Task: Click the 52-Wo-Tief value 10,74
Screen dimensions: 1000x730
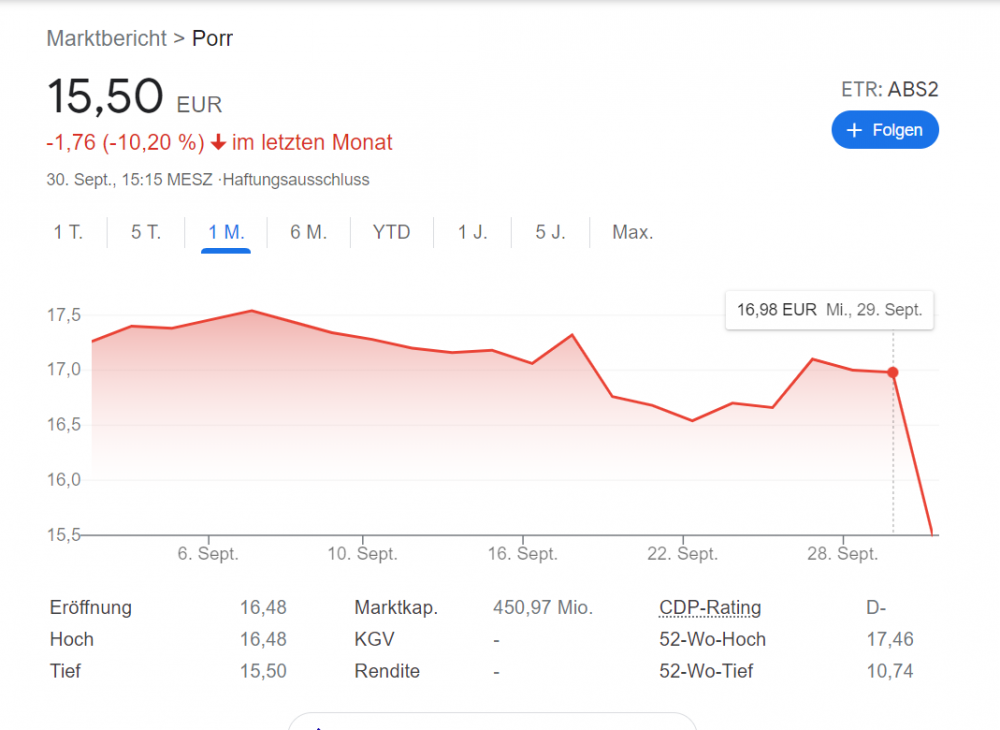Action: point(890,671)
